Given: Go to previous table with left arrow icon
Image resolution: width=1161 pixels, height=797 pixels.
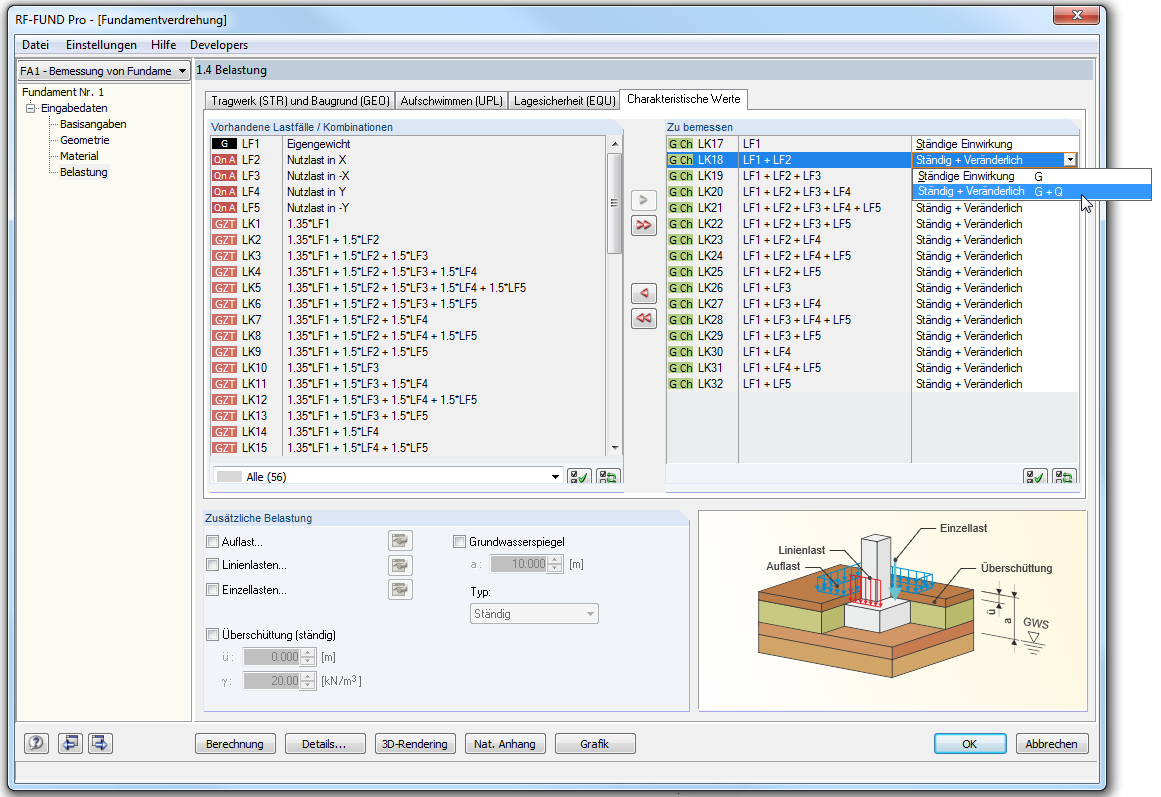Looking at the screenshot, I should tap(70, 743).
